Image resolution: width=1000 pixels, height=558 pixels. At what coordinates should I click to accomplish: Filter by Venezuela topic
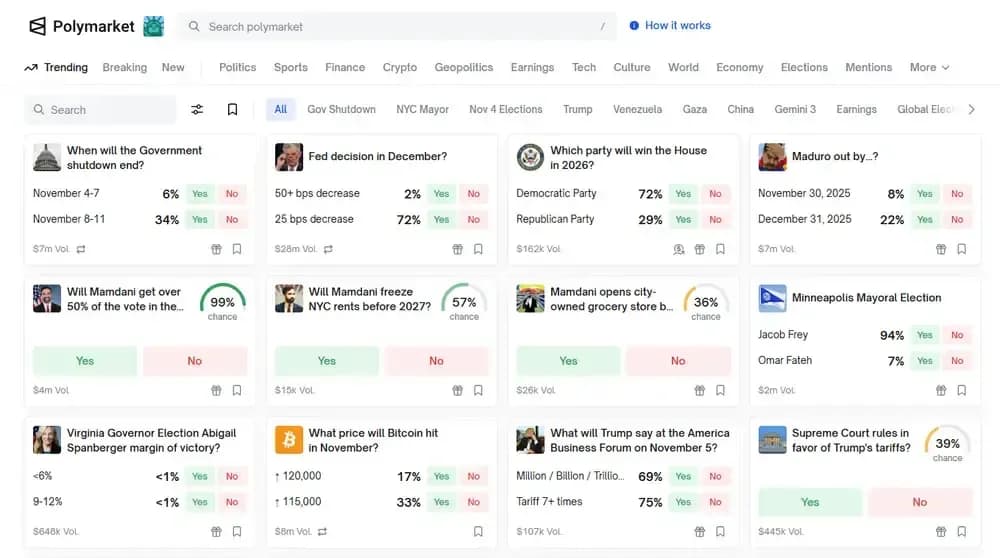point(637,110)
